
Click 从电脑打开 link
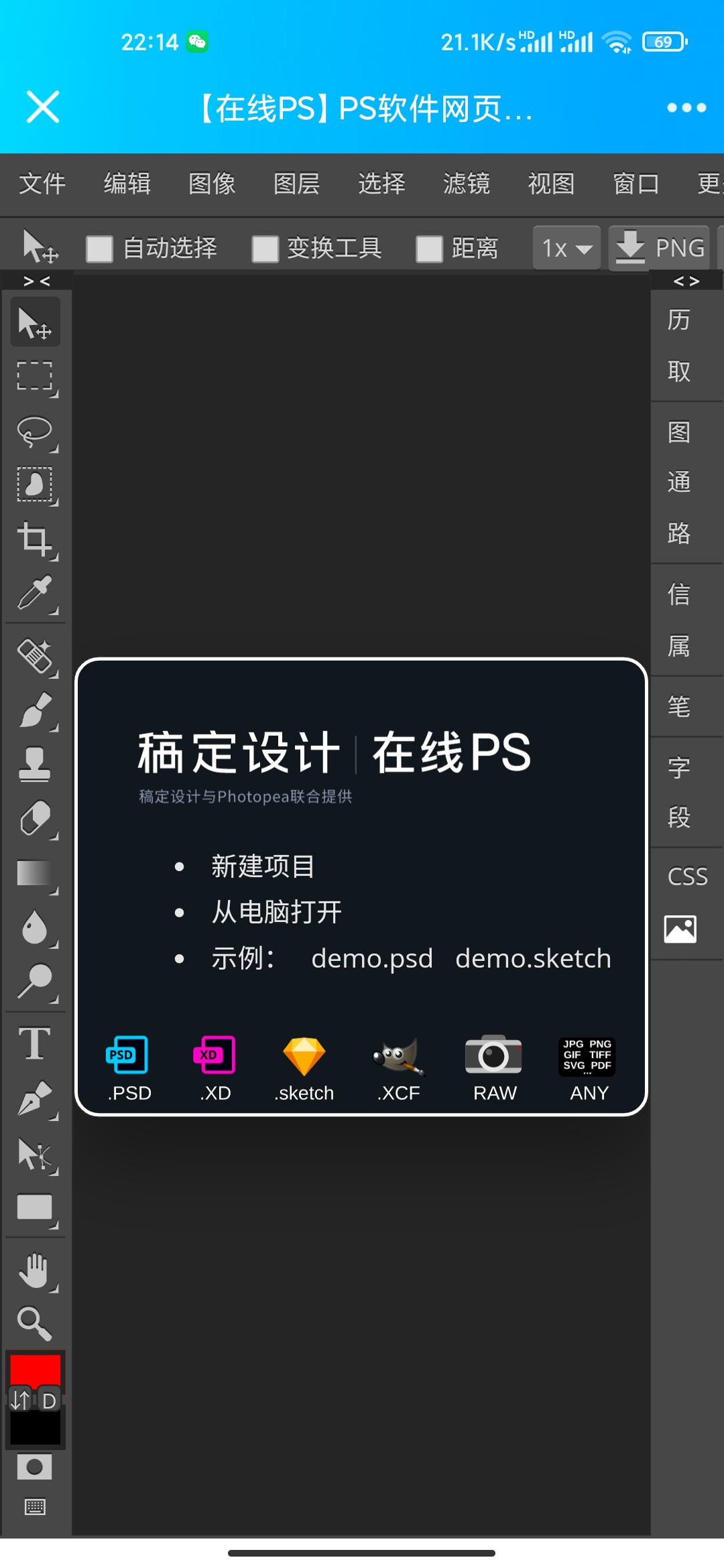click(276, 912)
